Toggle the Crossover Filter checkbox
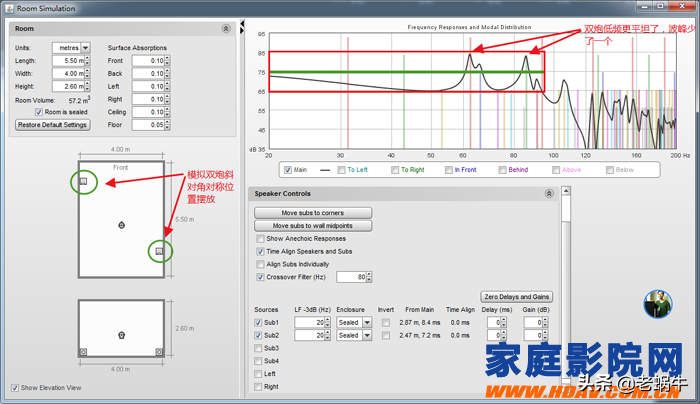The image size is (700, 404). coord(260,276)
